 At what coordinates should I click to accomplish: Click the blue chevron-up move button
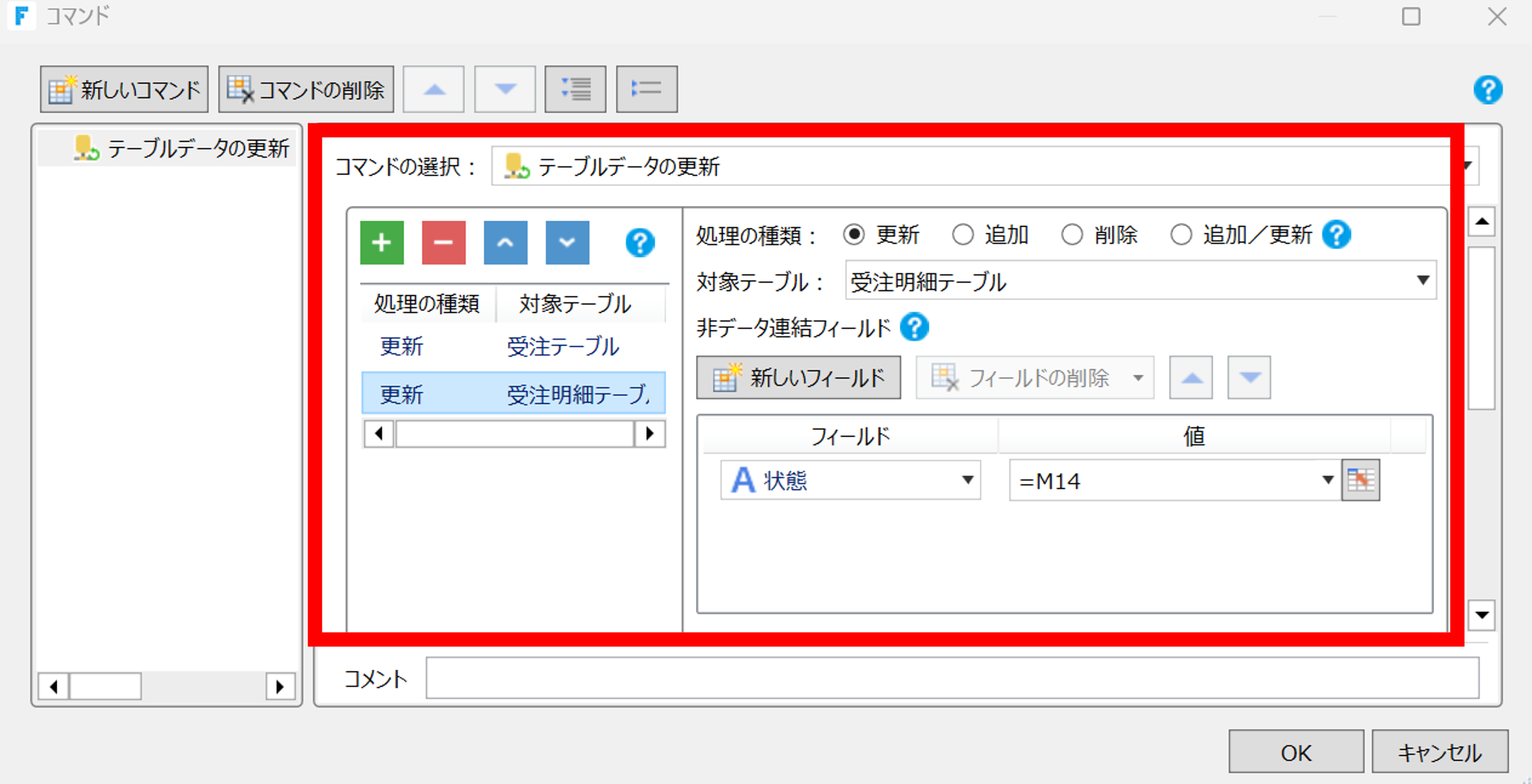click(x=505, y=242)
